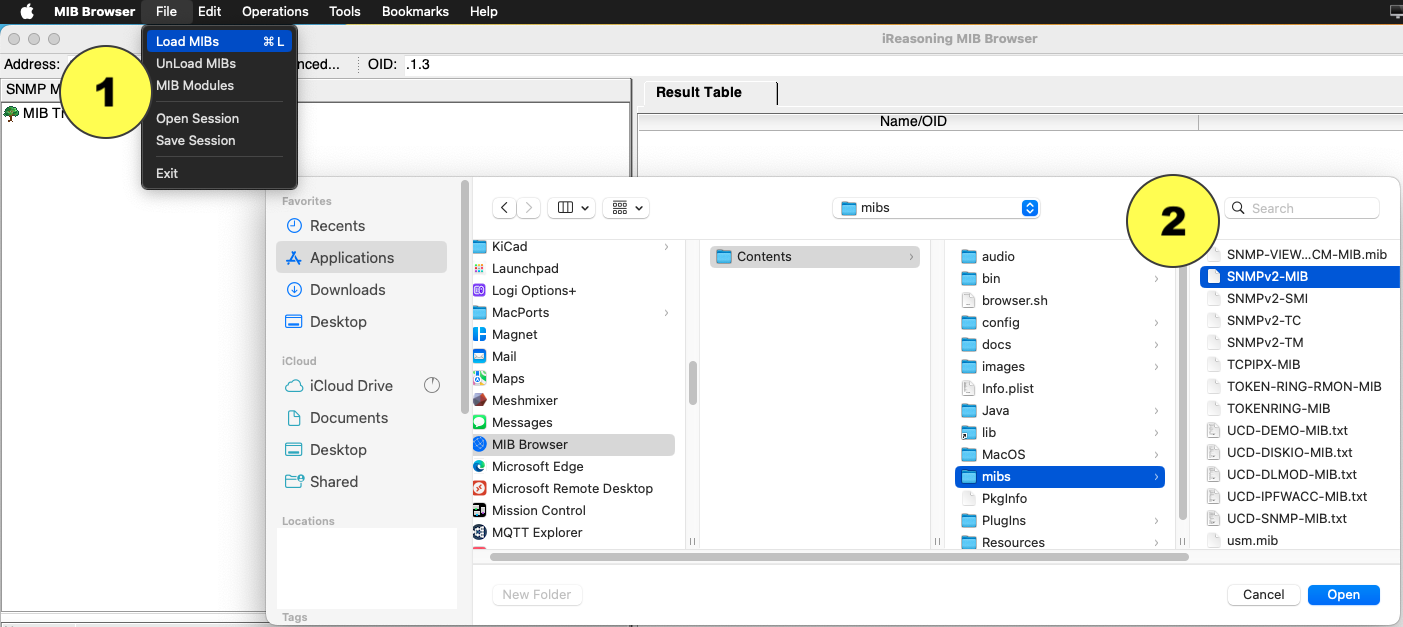Select the Result Table tab
Screen dimensions: 1403x627
(699, 92)
